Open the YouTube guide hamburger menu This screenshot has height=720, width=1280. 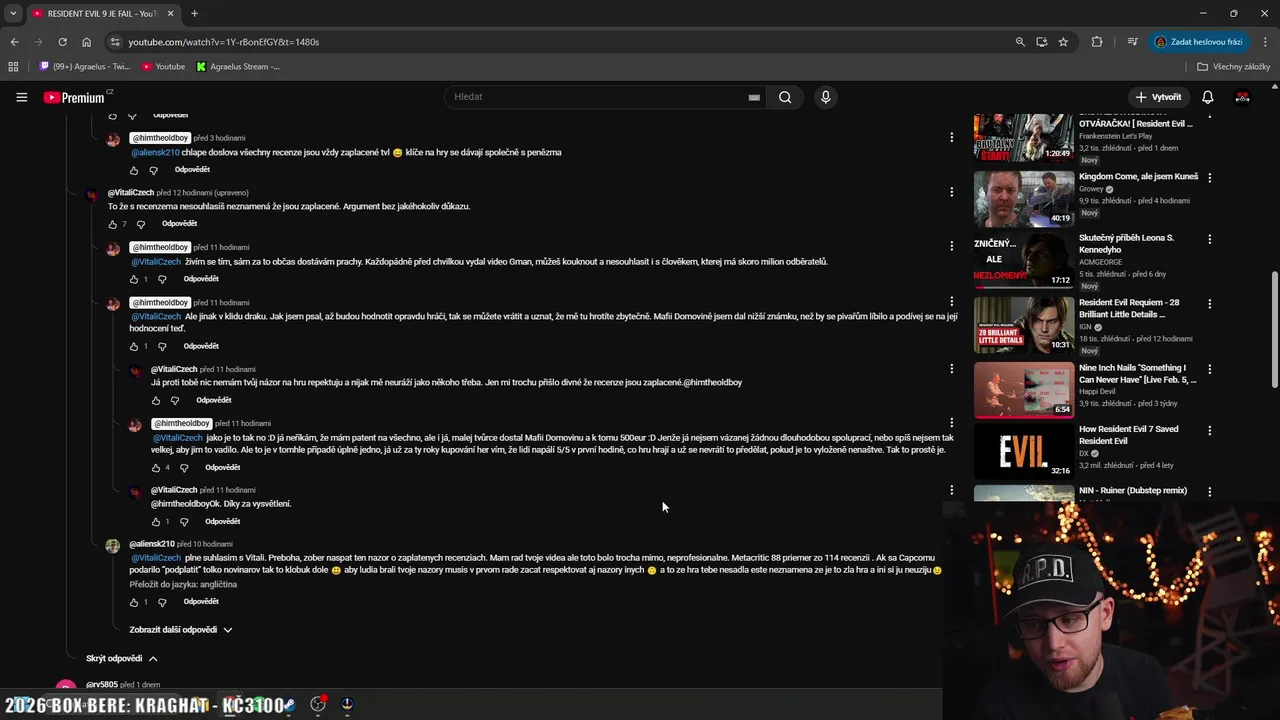pyautogui.click(x=21, y=97)
